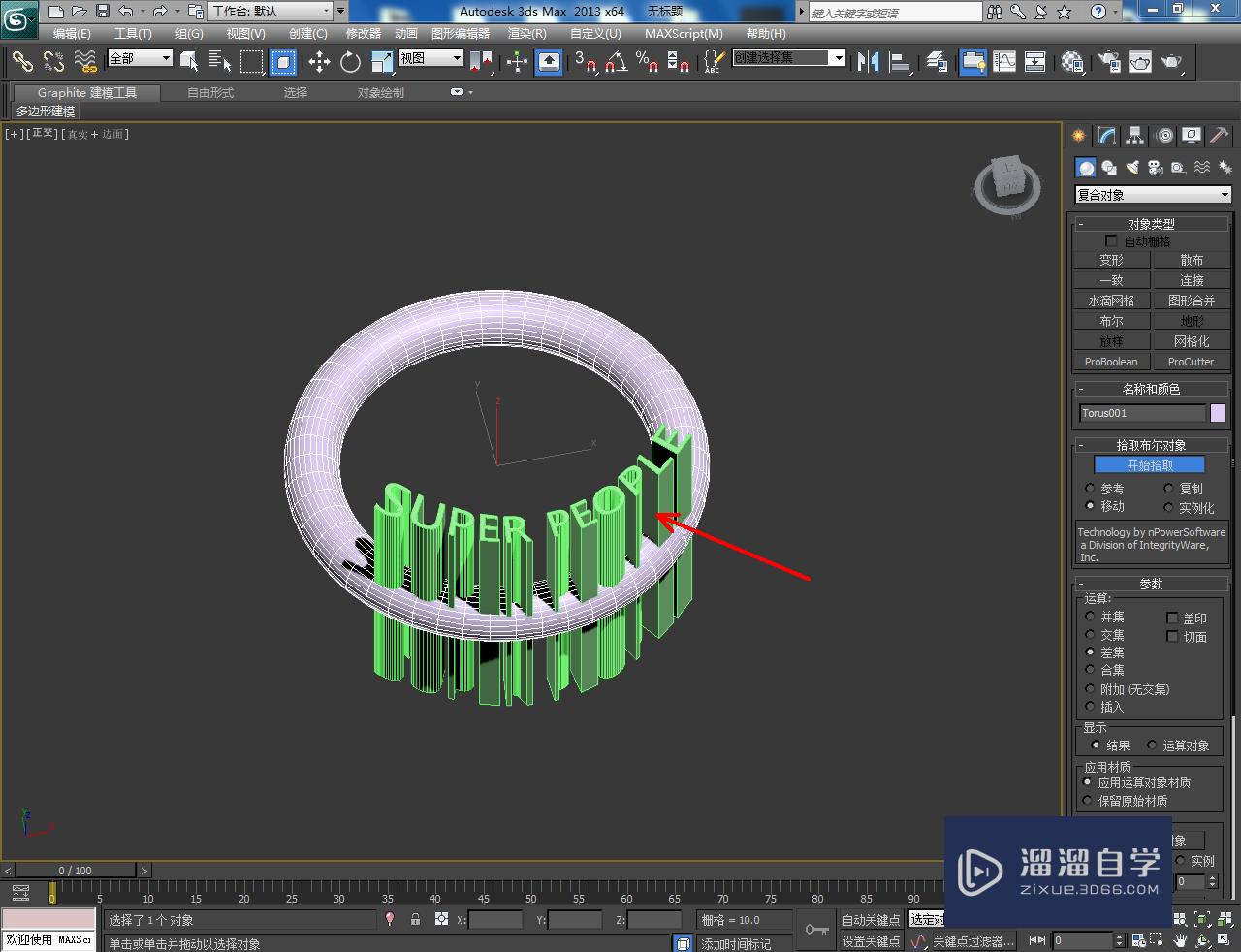Screen dimensions: 1241x952
Task: Click the 放样 button
Action: pyautogui.click(x=1111, y=341)
